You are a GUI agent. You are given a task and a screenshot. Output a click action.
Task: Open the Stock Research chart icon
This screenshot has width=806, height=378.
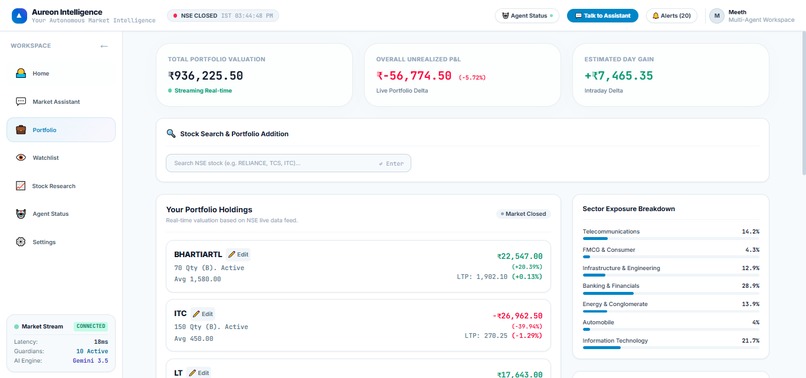point(21,186)
